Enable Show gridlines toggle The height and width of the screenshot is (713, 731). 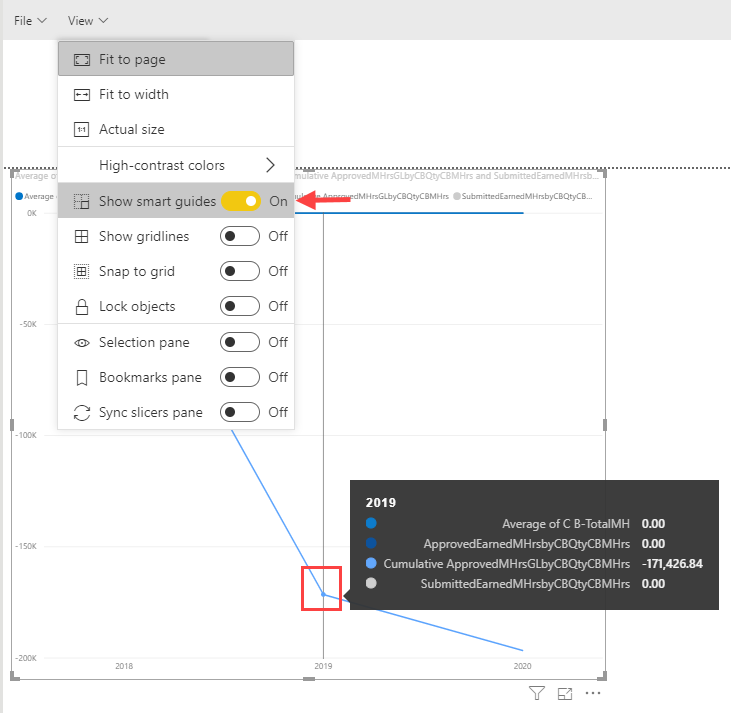click(240, 236)
